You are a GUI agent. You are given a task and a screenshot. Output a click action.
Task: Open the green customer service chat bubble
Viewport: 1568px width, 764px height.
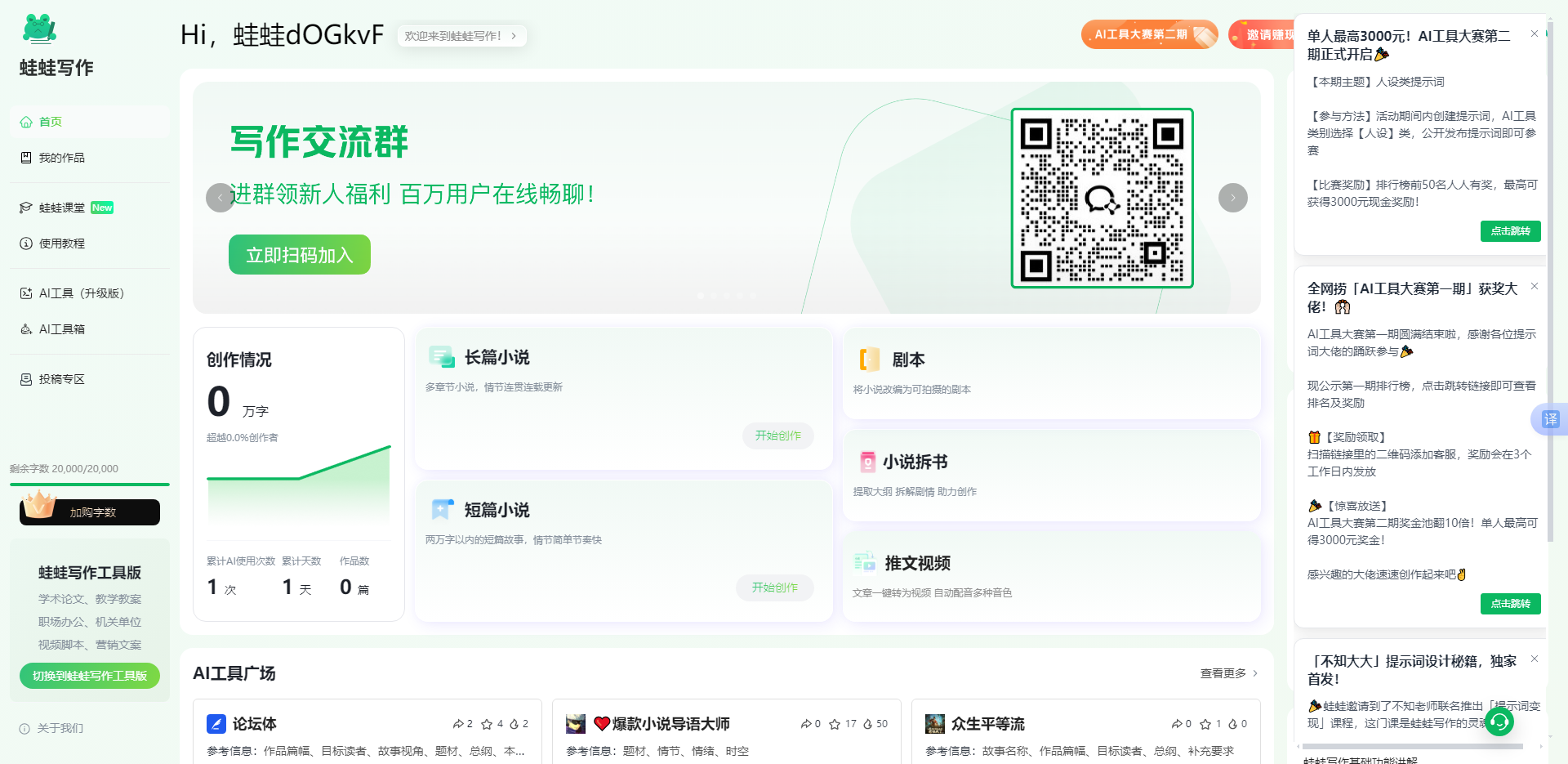tap(1499, 722)
